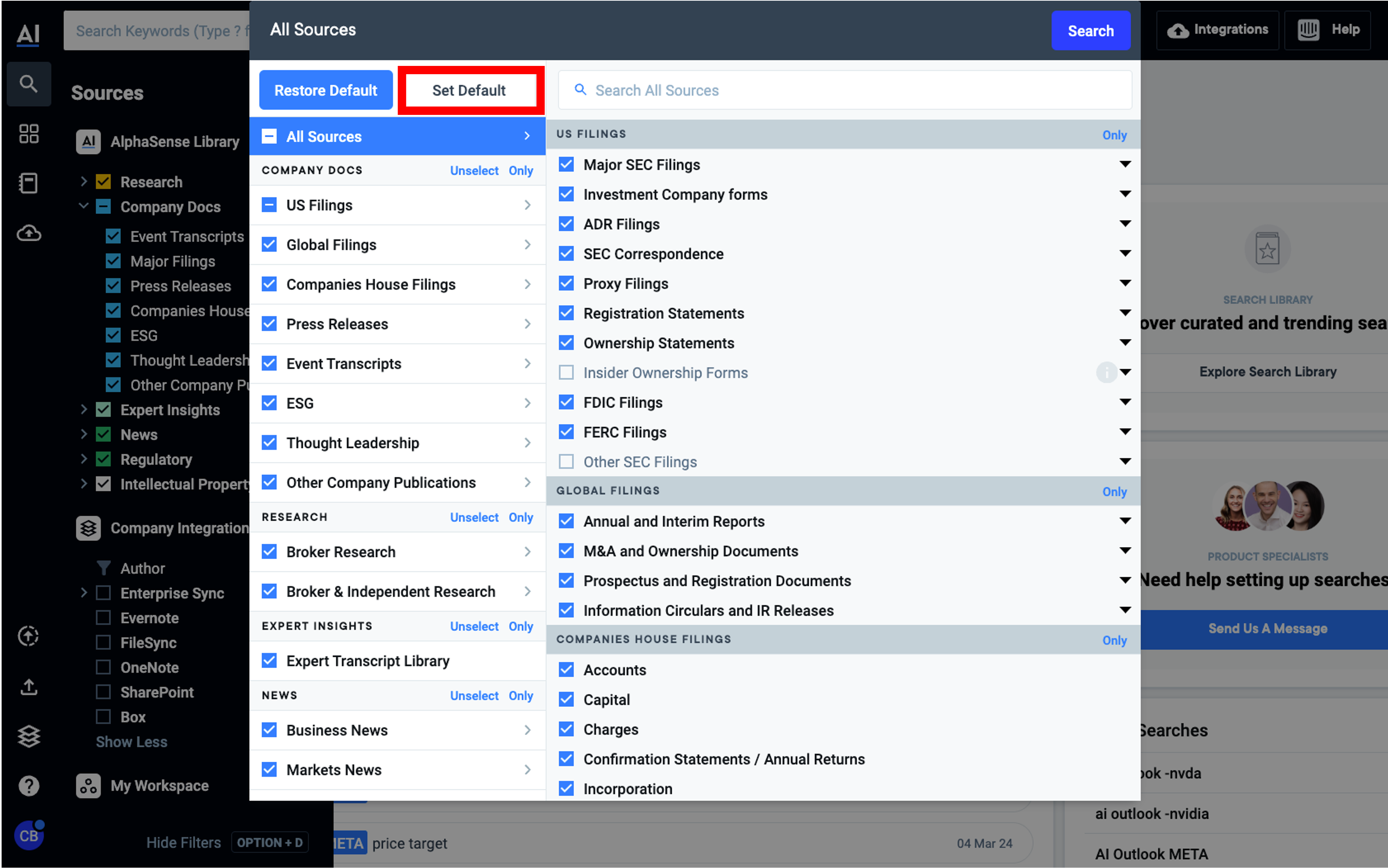Image resolution: width=1388 pixels, height=868 pixels.
Task: Open the notebook sidebar icon
Action: (x=28, y=183)
